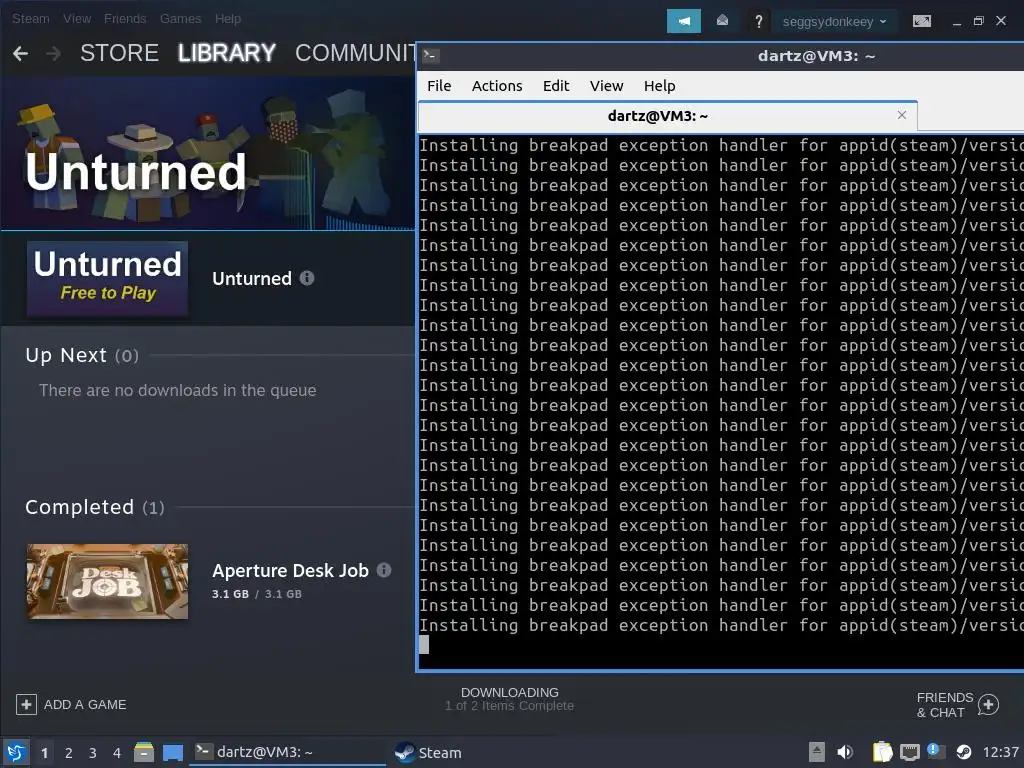Image resolution: width=1024 pixels, height=768 pixels.
Task: Open the View menu in Steam
Action: tap(77, 18)
